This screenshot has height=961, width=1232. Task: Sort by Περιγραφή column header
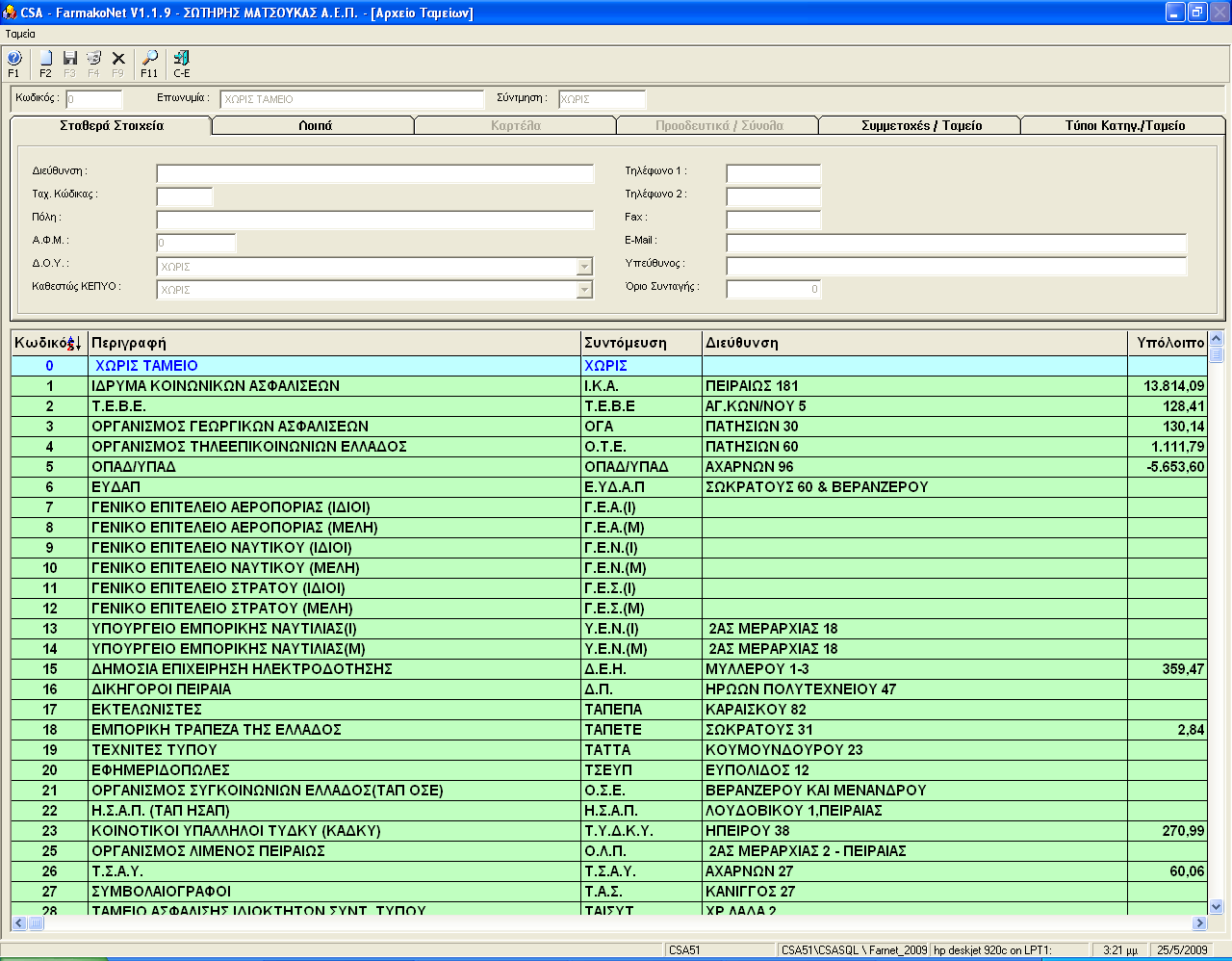[334, 343]
